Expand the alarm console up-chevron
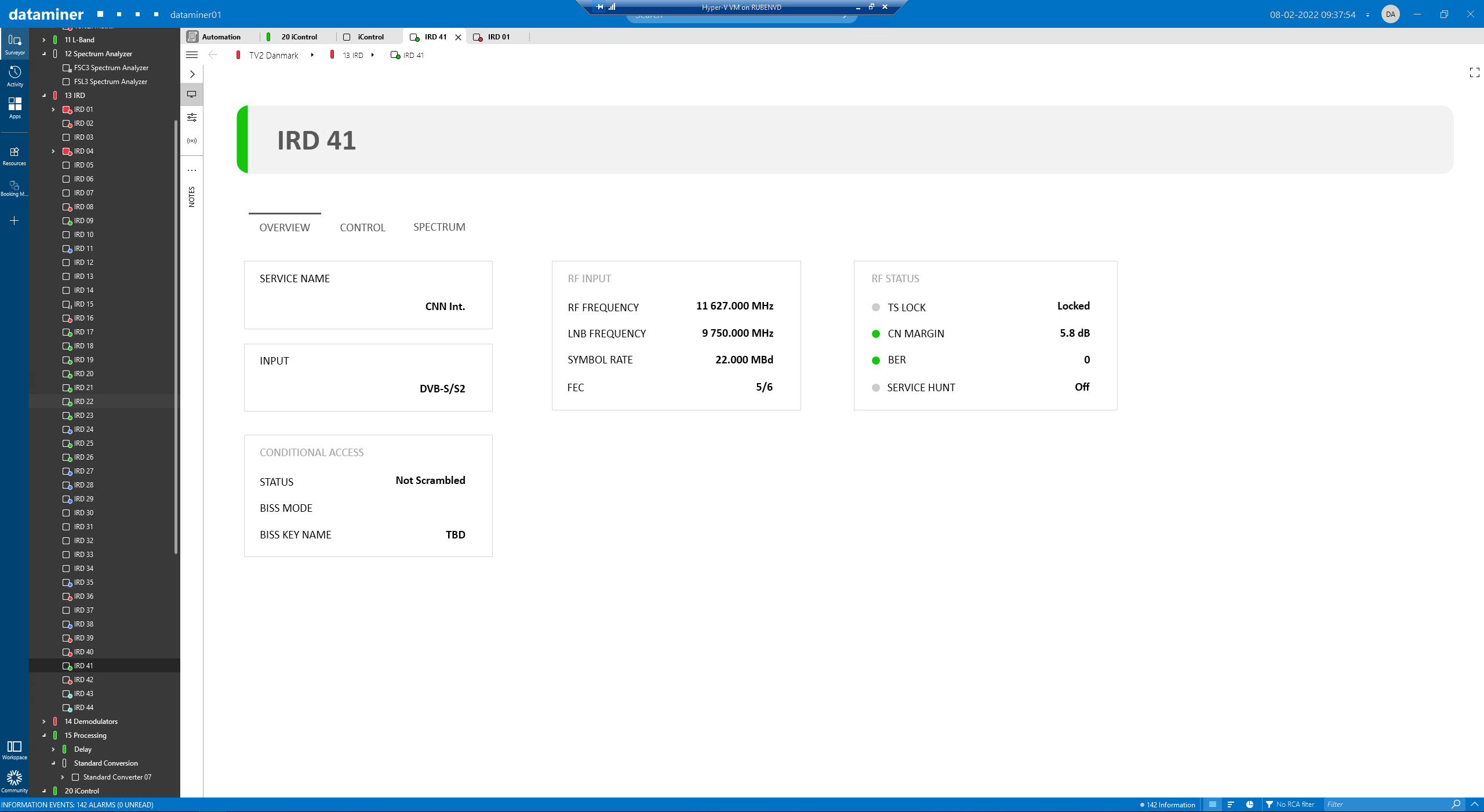The height and width of the screenshot is (812, 1484). (x=1475, y=804)
